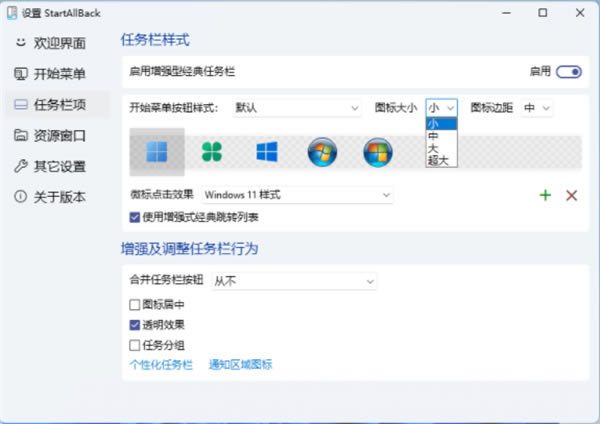Viewport: 600px width, 424px height.
Task: Click the smiley icon beside 欢迎界面
Action: pyautogui.click(x=21, y=42)
